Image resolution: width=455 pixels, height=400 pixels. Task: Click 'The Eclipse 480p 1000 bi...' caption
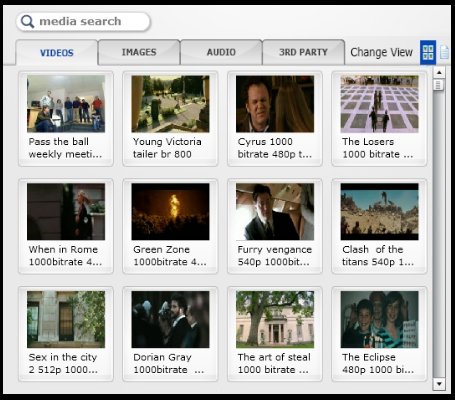tap(378, 363)
